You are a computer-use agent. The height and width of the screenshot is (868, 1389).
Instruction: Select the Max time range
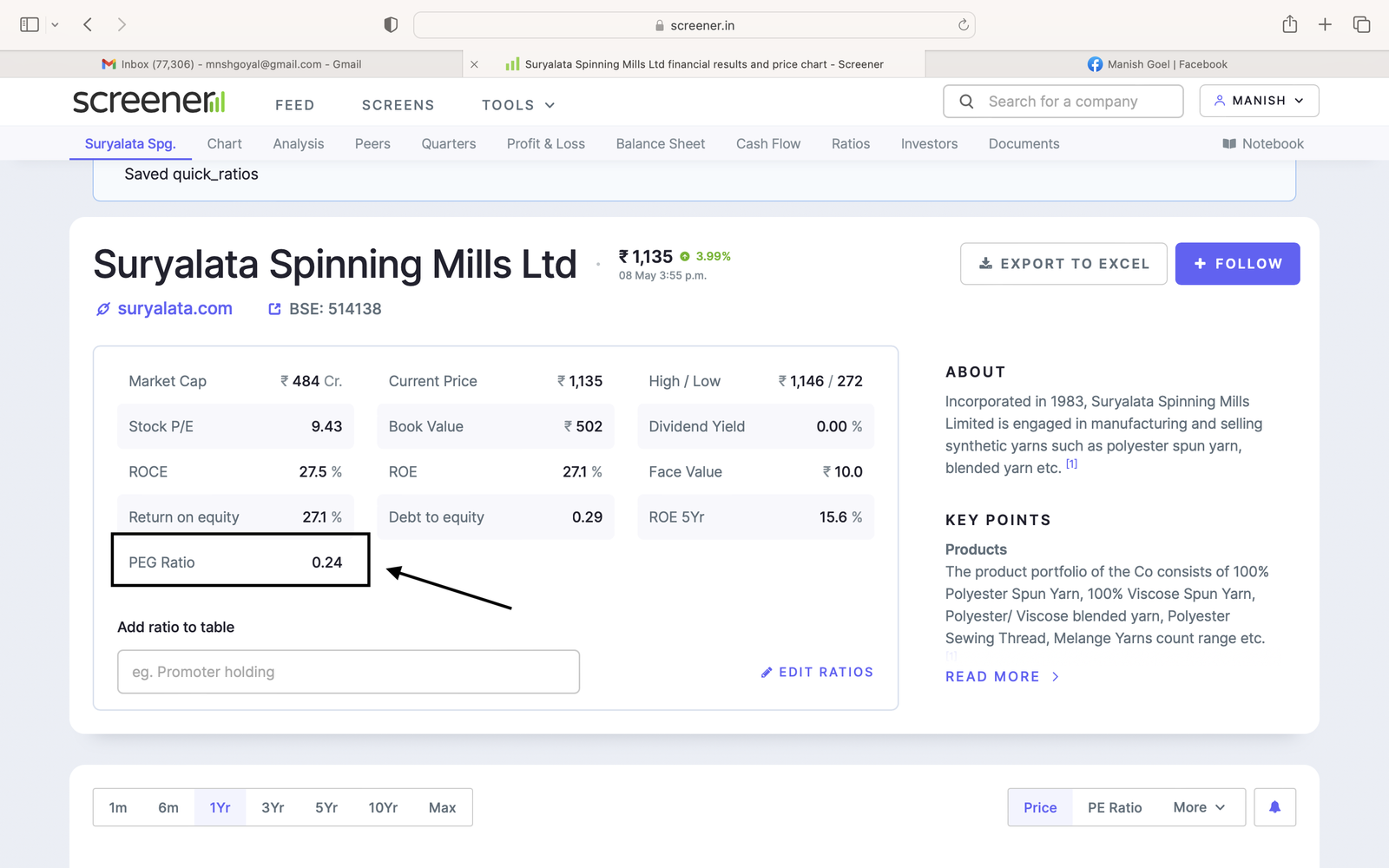click(442, 807)
